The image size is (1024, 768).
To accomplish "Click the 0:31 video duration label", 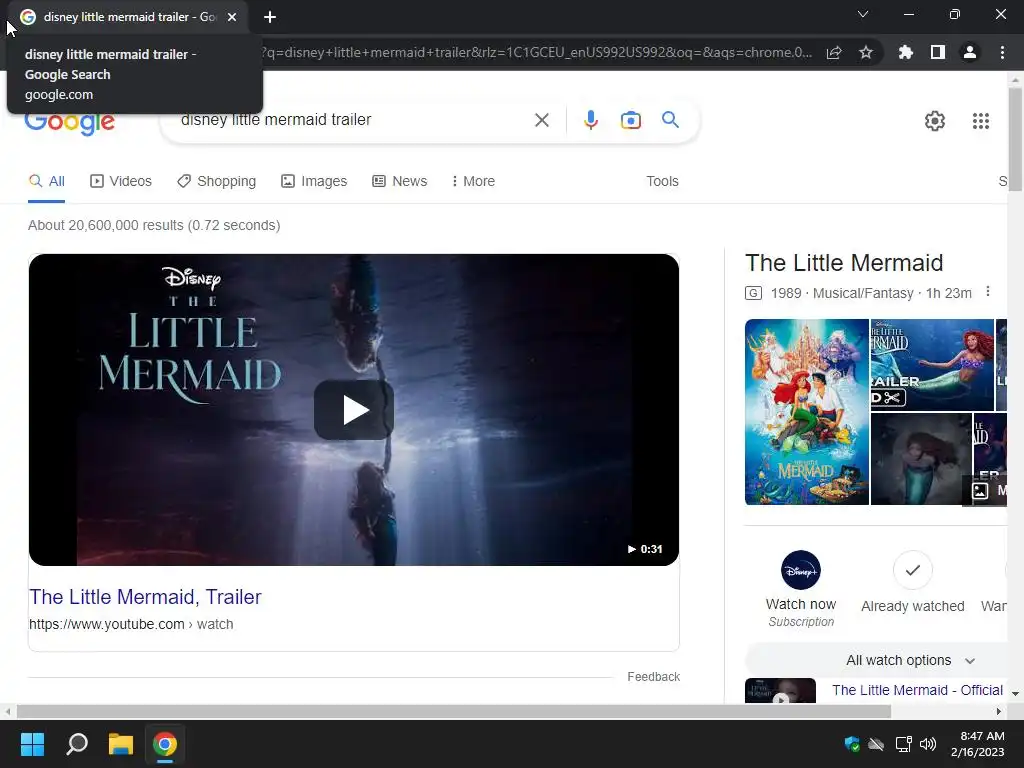I will [x=645, y=549].
